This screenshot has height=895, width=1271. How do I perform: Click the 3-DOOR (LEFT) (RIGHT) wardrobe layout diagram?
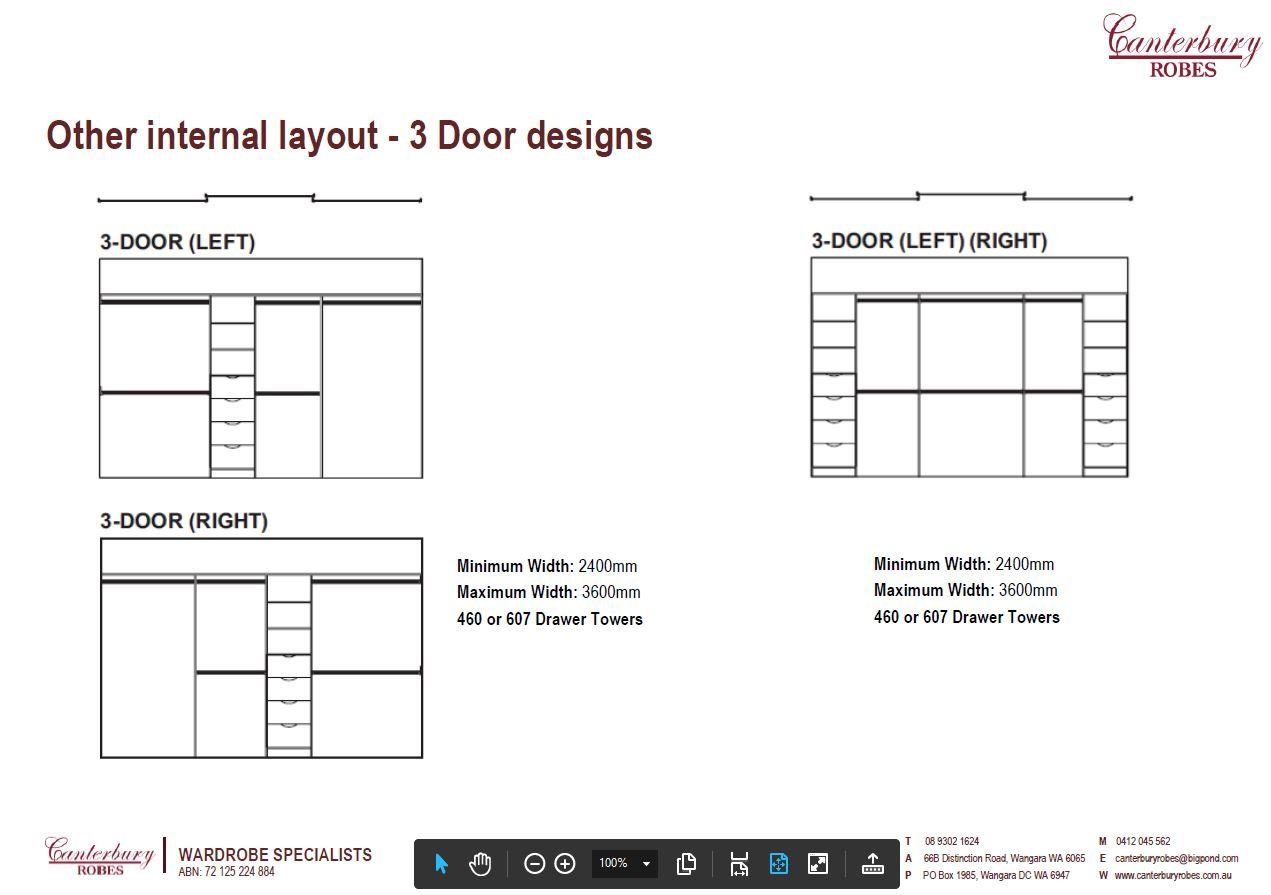(x=969, y=367)
